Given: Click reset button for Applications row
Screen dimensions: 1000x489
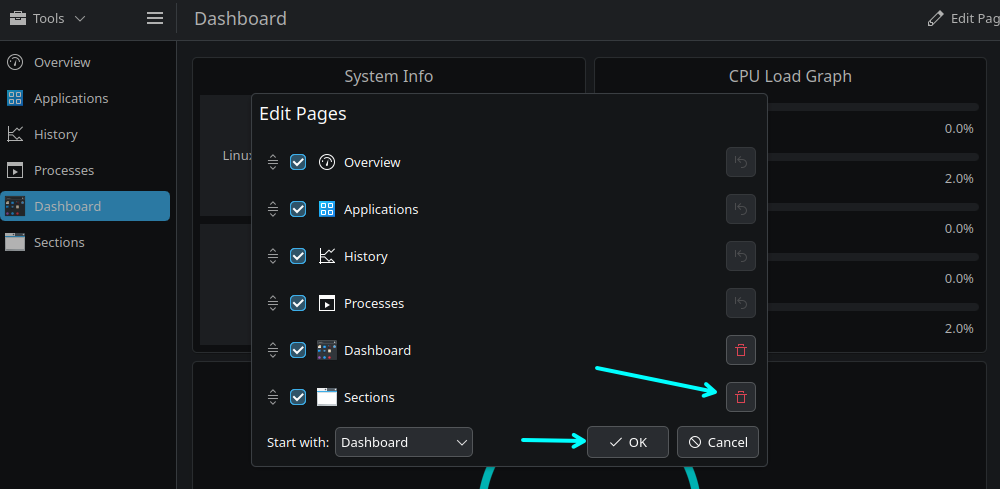Looking at the screenshot, I should coord(740,209).
